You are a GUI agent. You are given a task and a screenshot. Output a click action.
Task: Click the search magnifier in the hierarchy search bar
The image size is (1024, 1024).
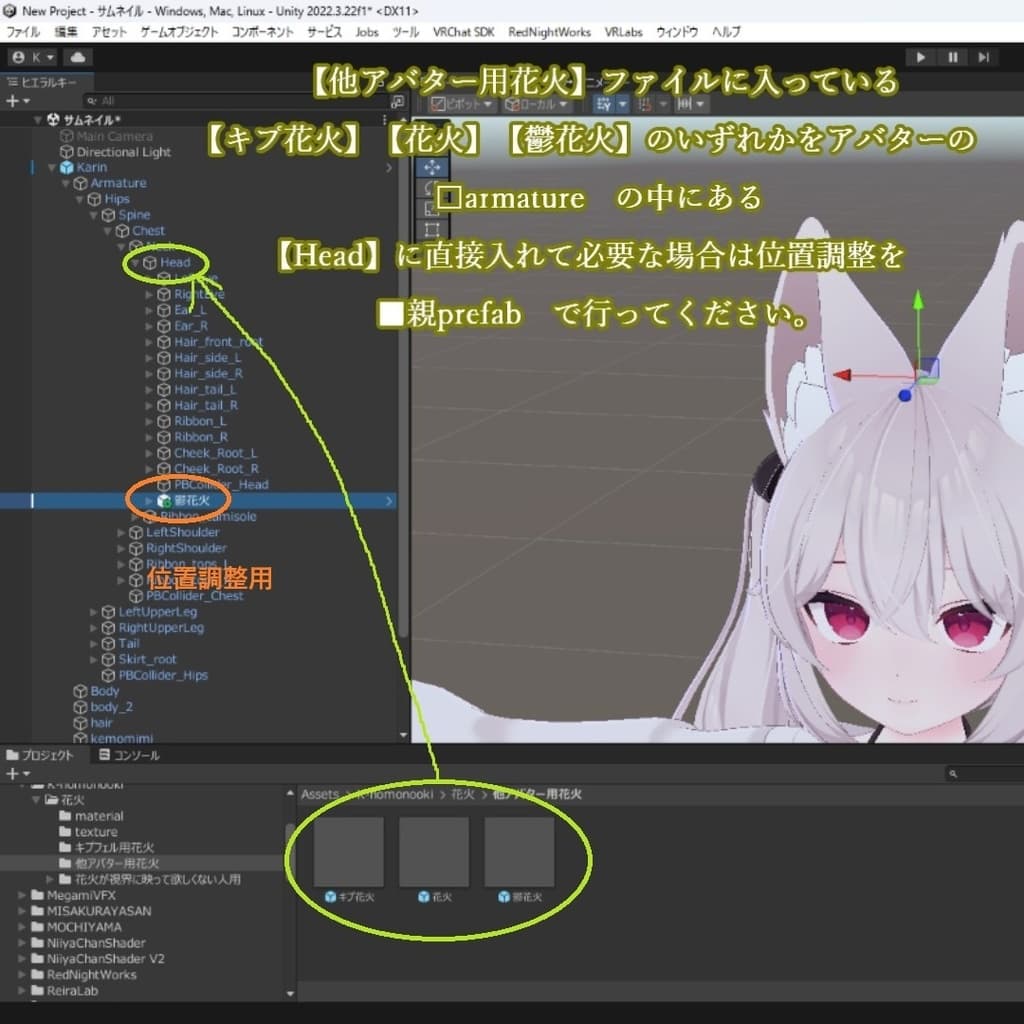point(92,100)
